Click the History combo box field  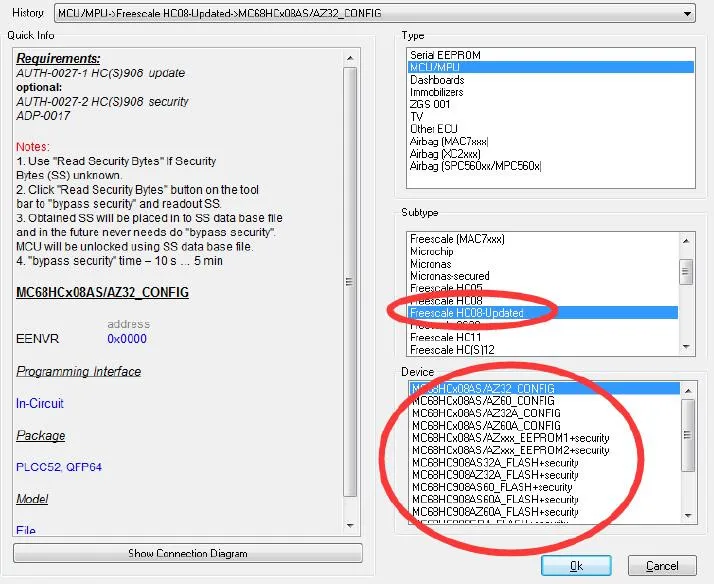click(374, 14)
